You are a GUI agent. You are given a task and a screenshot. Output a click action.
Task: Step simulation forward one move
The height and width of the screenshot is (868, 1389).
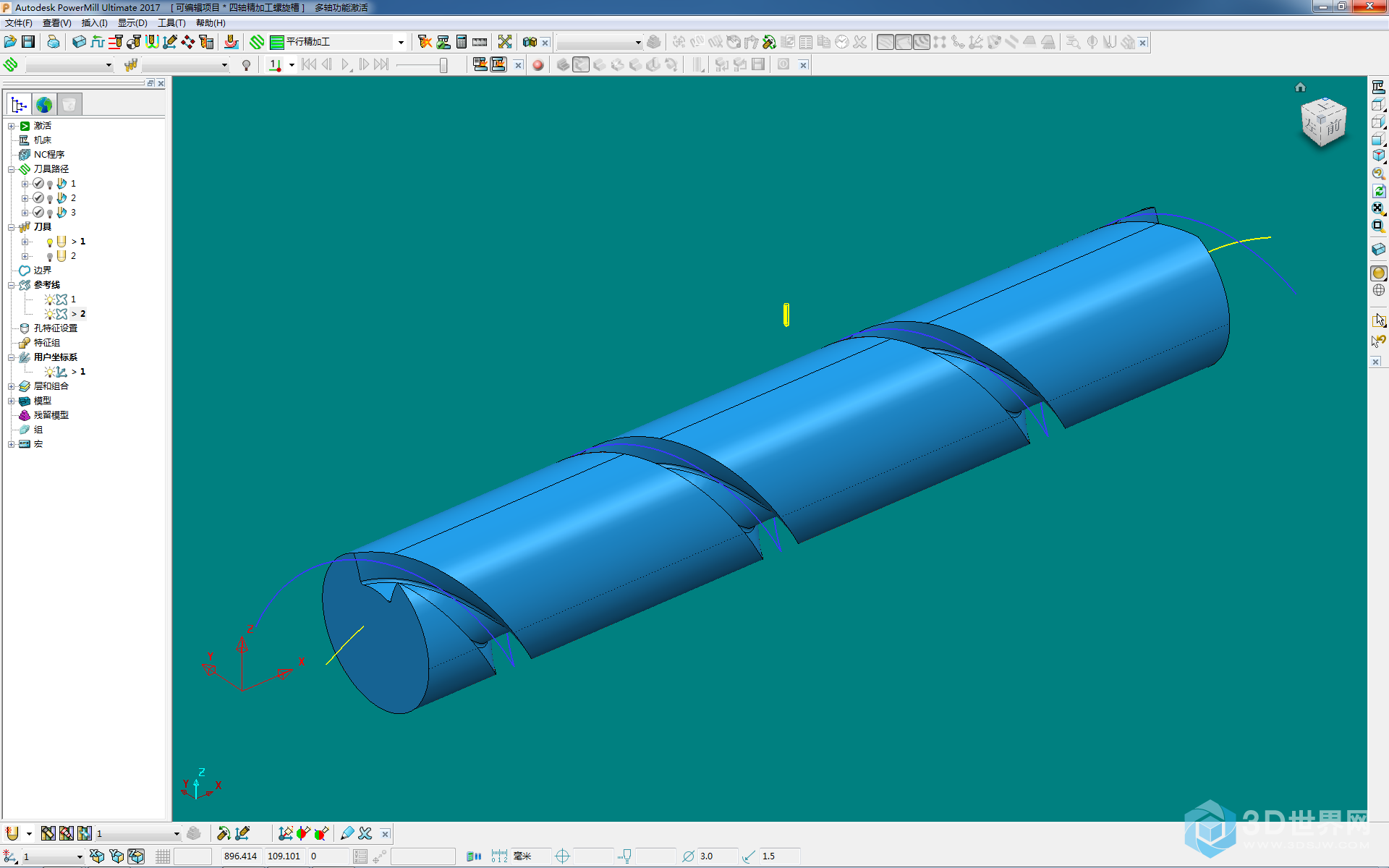(364, 65)
